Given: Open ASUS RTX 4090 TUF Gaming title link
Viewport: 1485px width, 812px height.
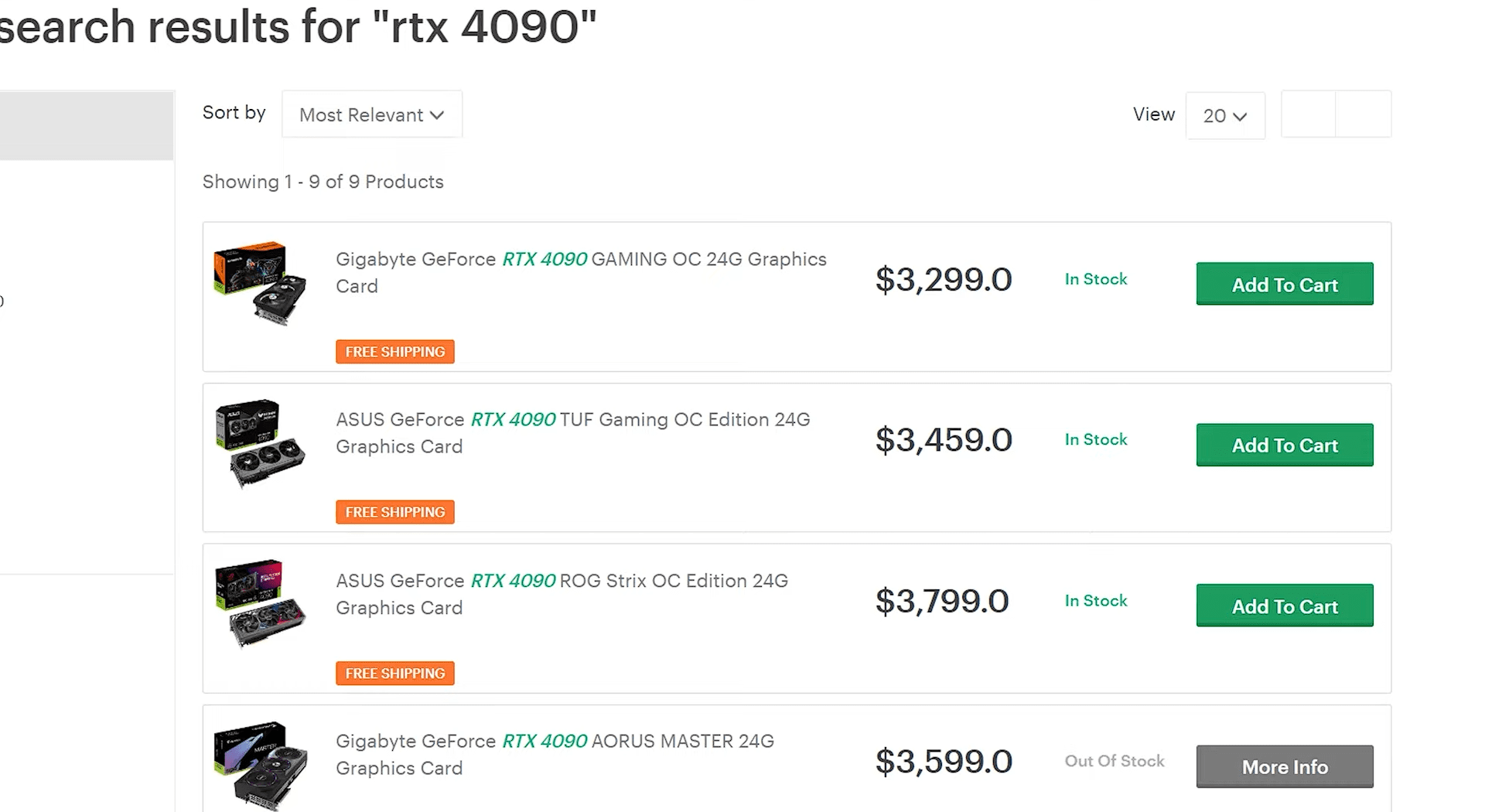Looking at the screenshot, I should click(x=572, y=433).
